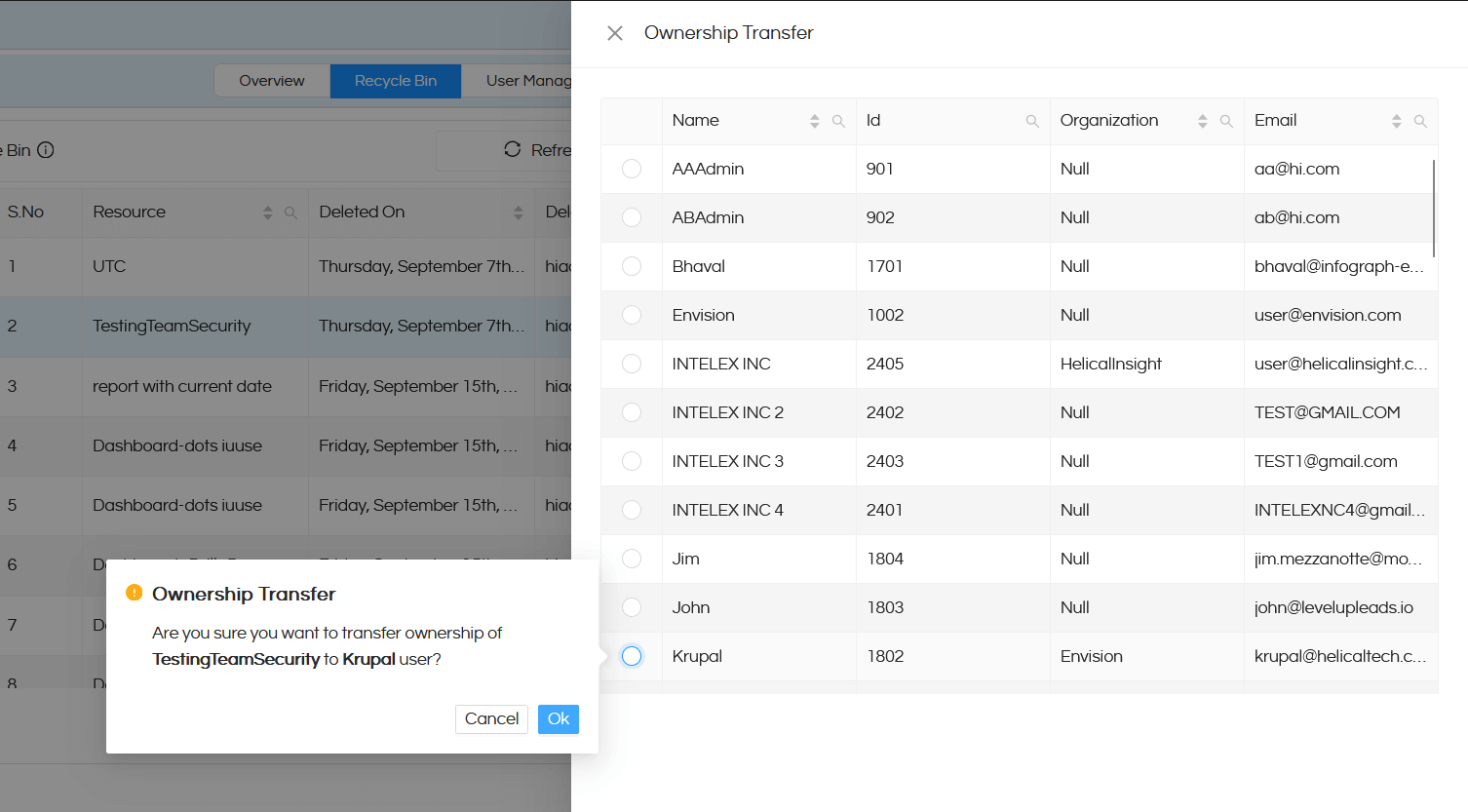Sort the Name column in transfer table
Viewport: 1468px width, 812px height.
click(x=815, y=121)
